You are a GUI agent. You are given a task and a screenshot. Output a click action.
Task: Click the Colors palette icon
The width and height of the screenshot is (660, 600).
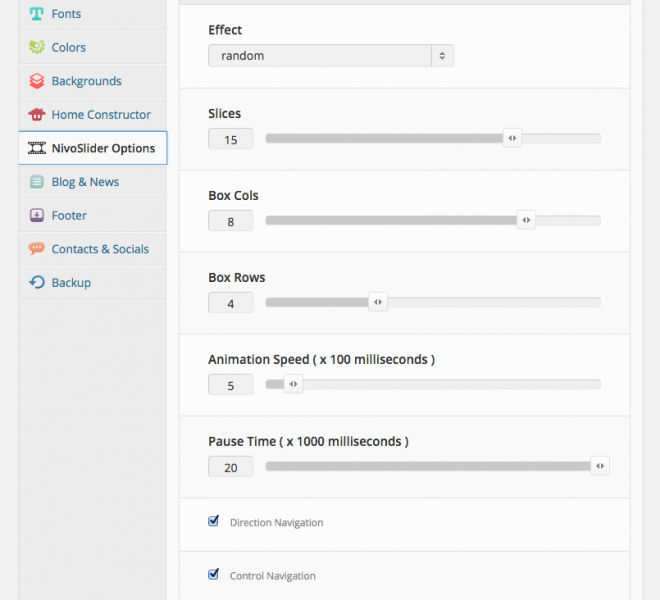(37, 47)
